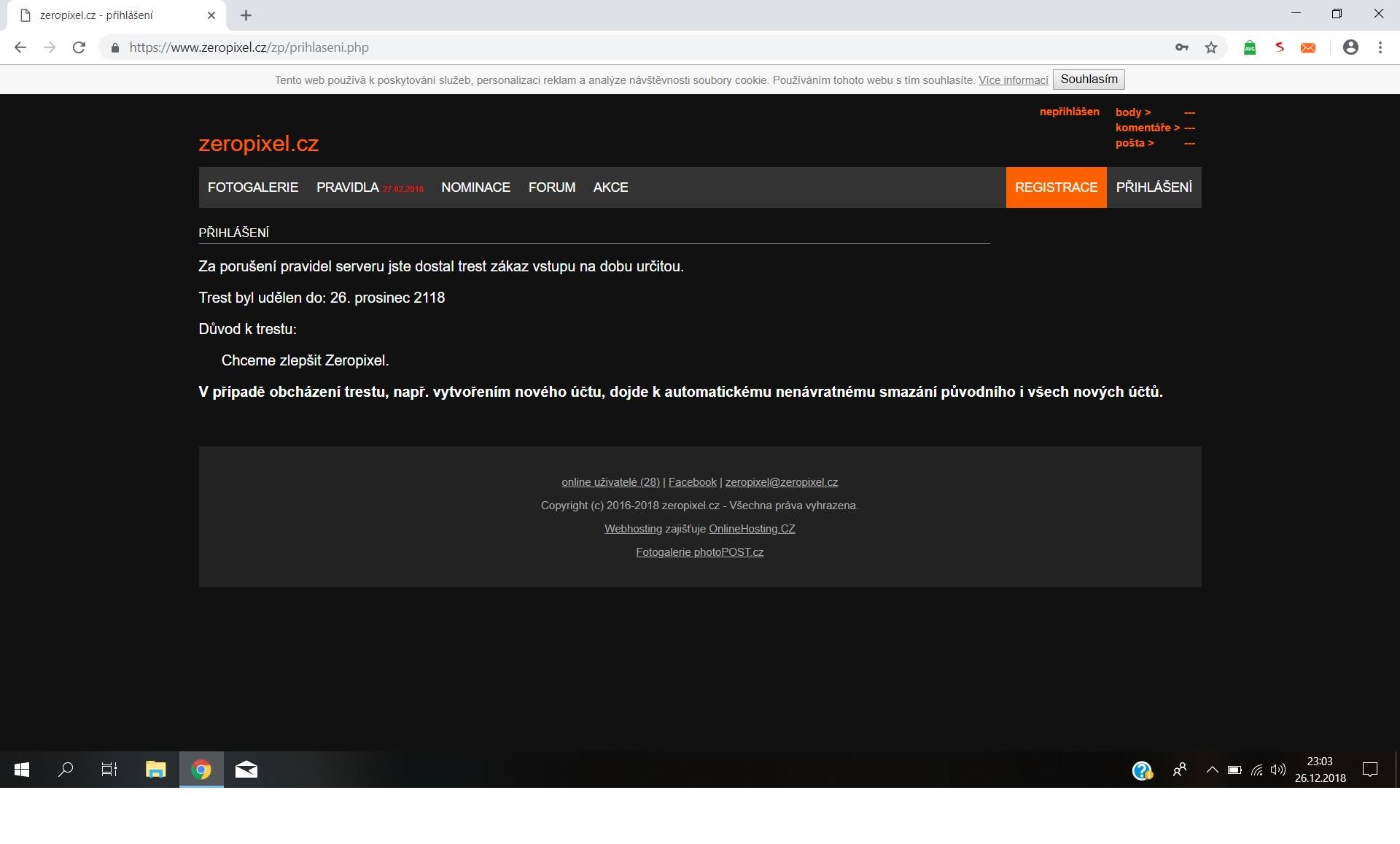Viewport: 1400px width, 844px height.
Task: Open the PRAVIDLA menu item
Action: 347,187
